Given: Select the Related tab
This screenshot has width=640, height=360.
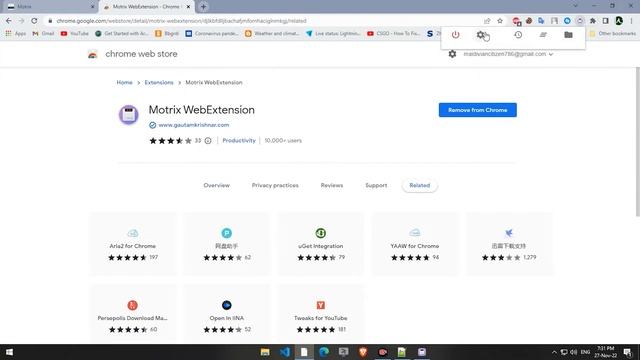Looking at the screenshot, I should pos(420,185).
